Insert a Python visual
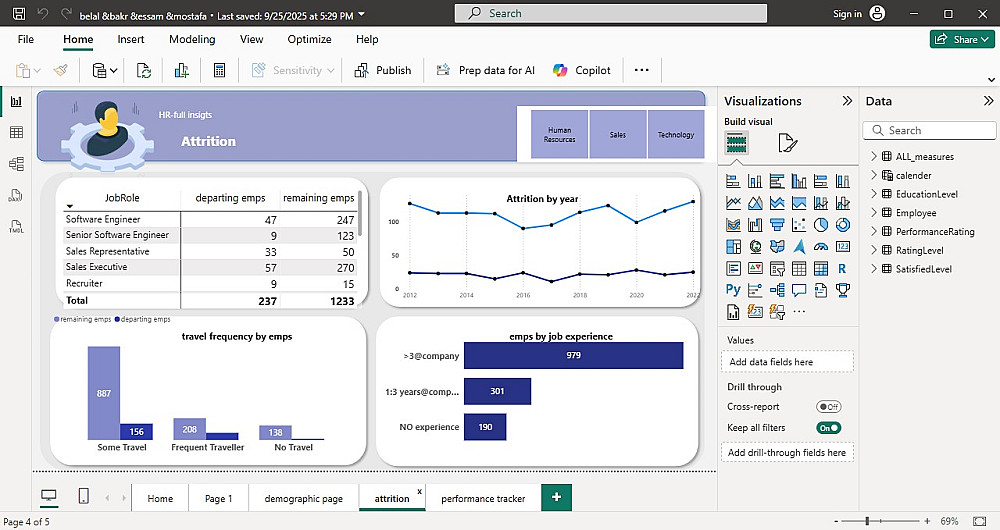Viewport: 1000px width, 530px height. click(733, 290)
